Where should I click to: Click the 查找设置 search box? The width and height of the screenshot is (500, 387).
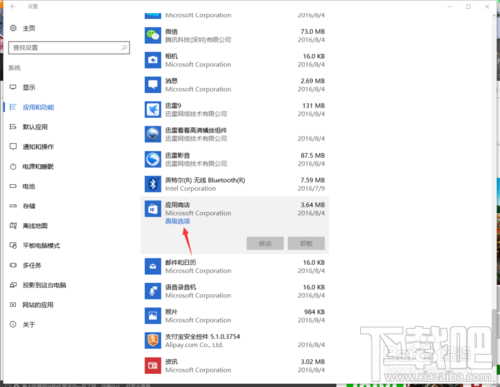[69, 48]
